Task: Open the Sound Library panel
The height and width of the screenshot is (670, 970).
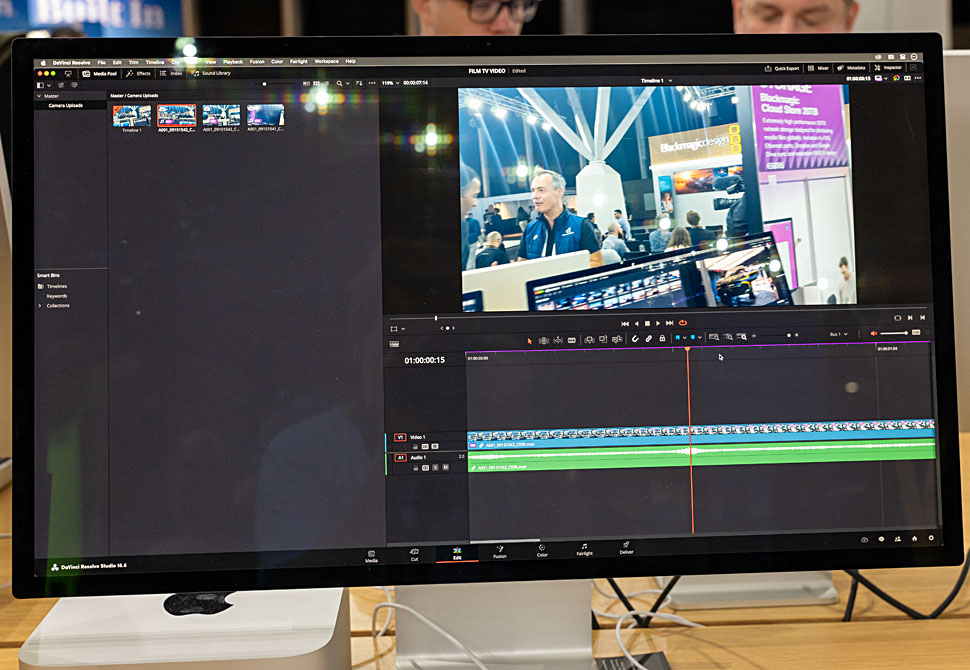Action: [212, 73]
